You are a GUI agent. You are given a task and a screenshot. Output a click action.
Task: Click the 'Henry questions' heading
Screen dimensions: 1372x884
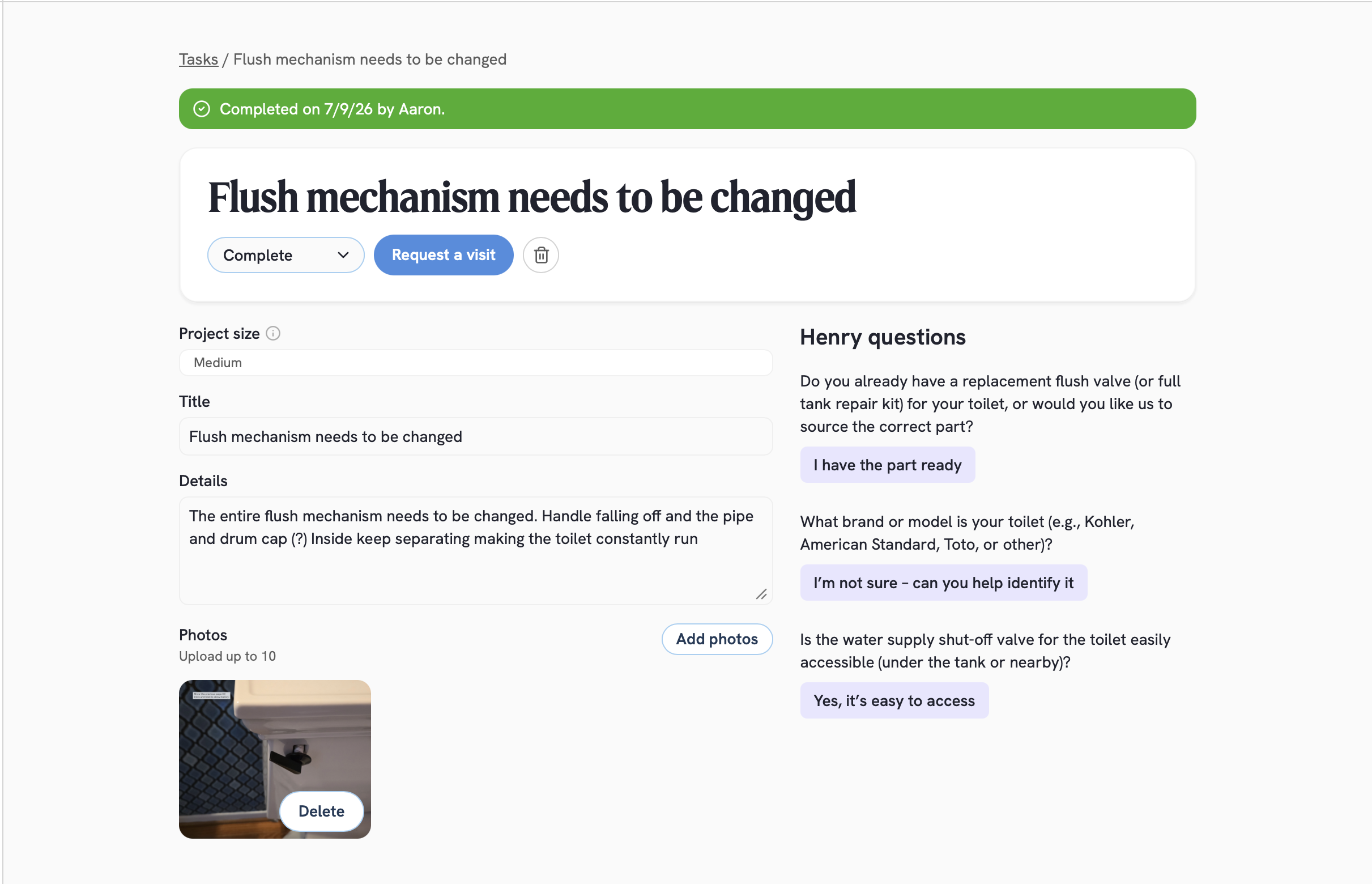[883, 337]
